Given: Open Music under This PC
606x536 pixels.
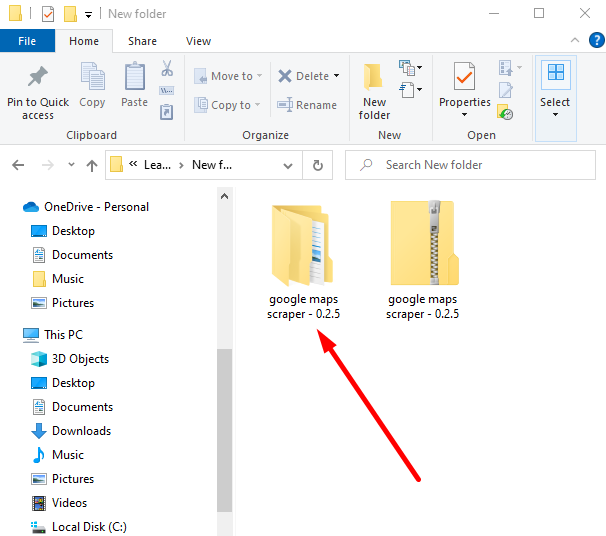Looking at the screenshot, I should tap(57, 455).
